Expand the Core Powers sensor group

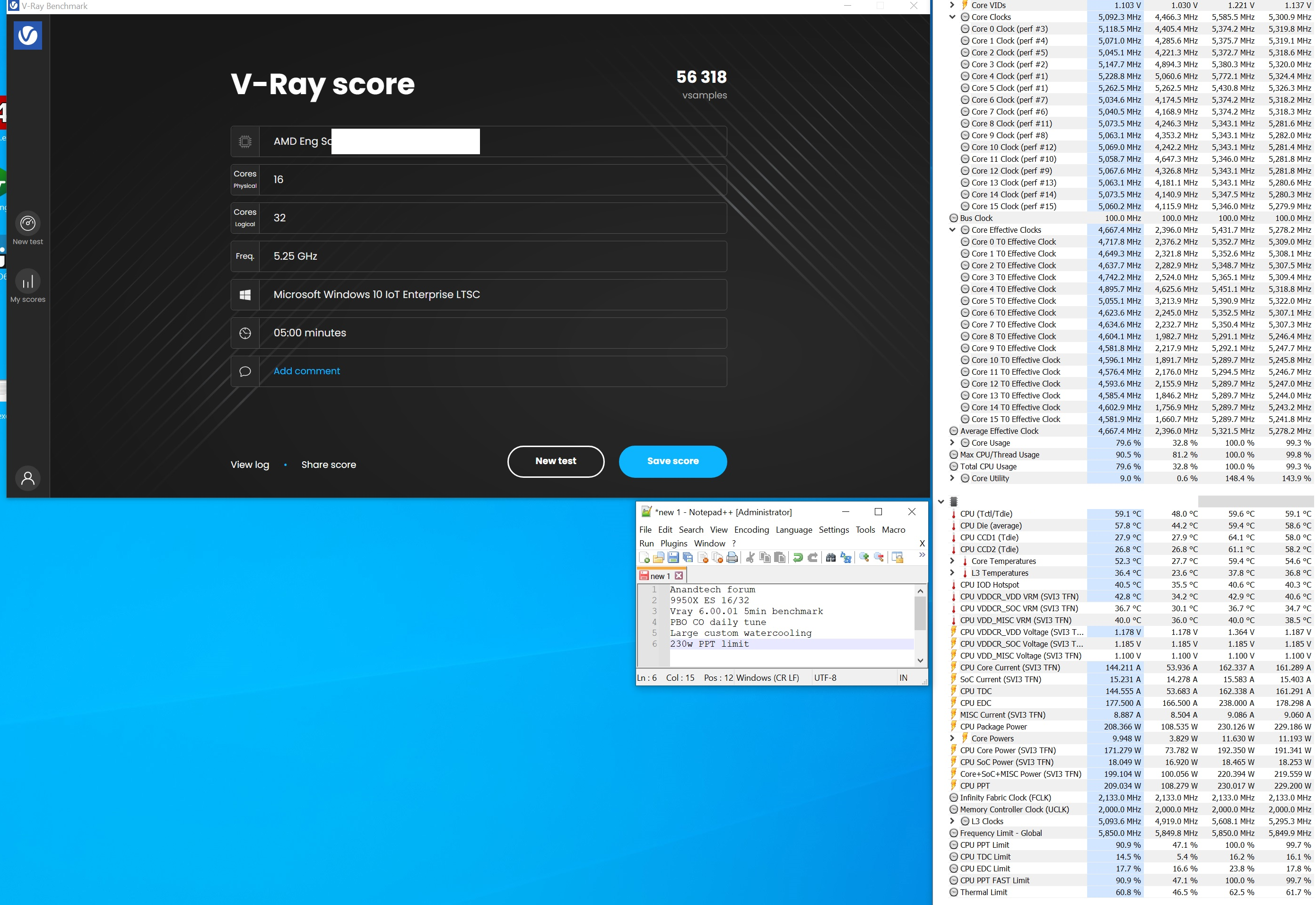pyautogui.click(x=953, y=738)
